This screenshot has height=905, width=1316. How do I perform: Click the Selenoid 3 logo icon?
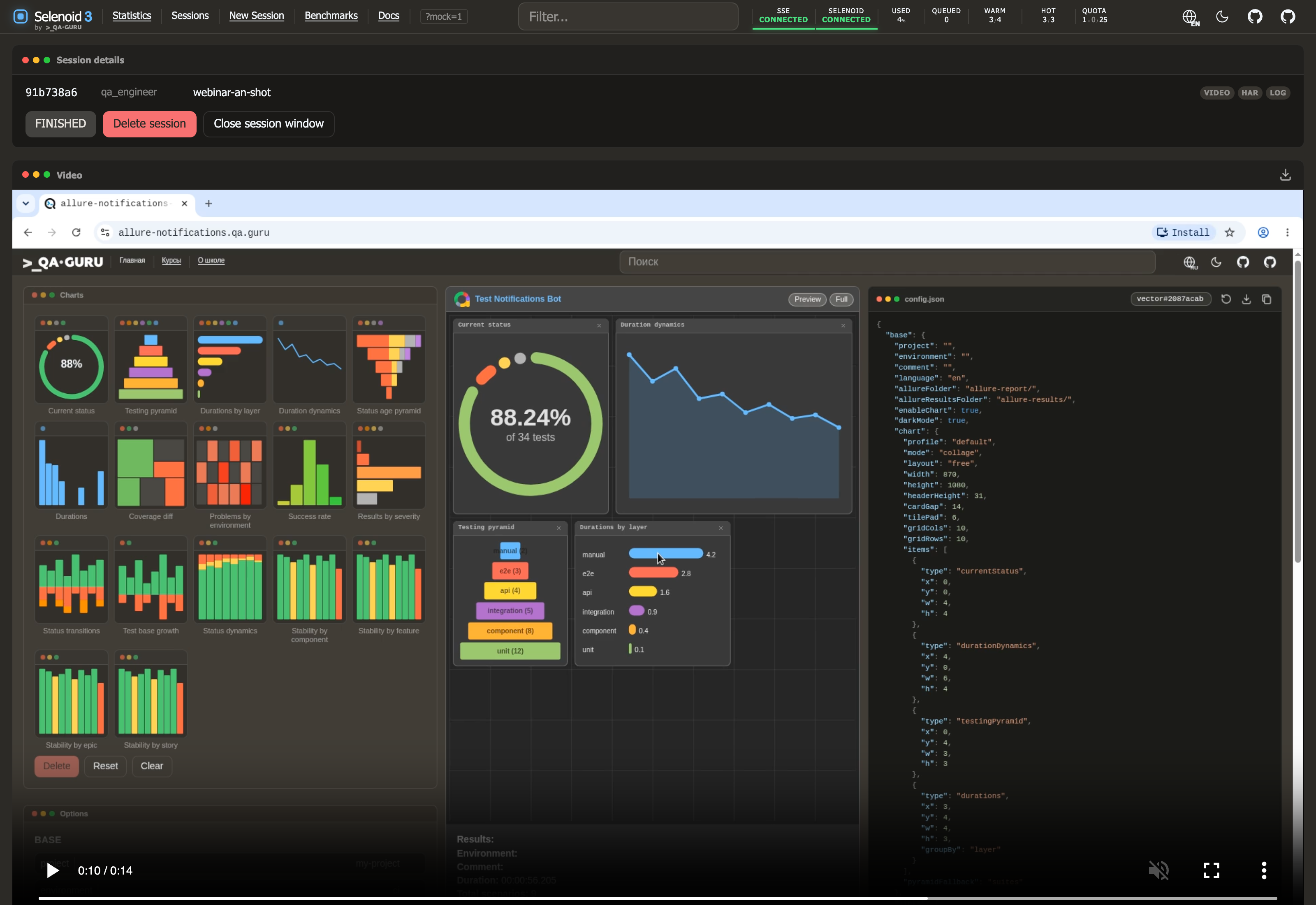[21, 16]
